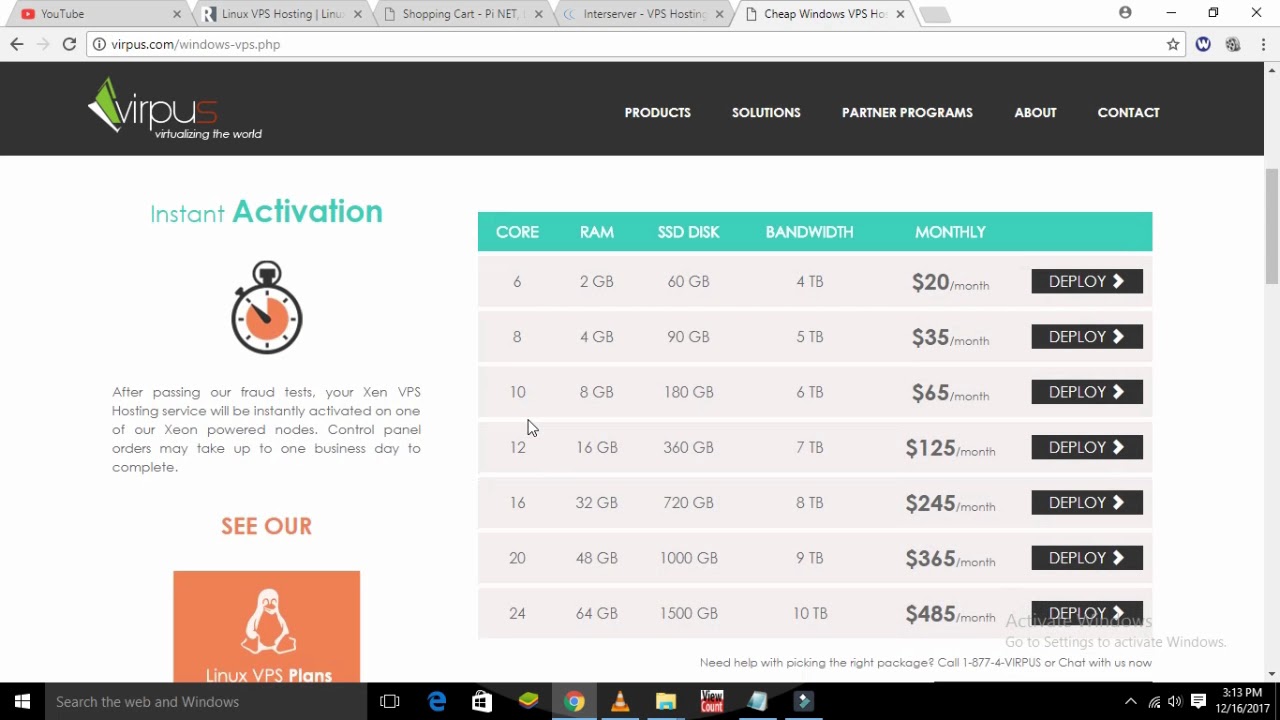This screenshot has width=1280, height=720.
Task: Click the SEE OUR heading
Action: pyautogui.click(x=266, y=526)
